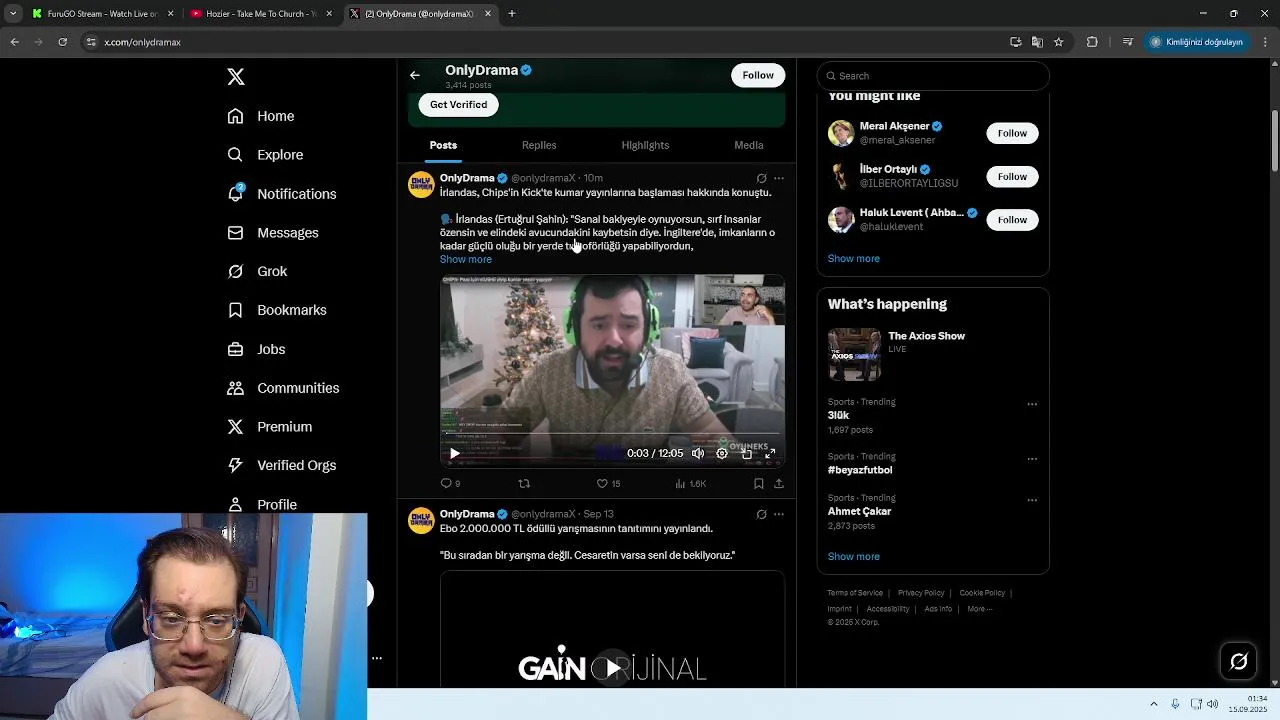Screen dimensions: 1280x720
Task: Open more options for Ahmet Çakar trend
Action: click(x=1032, y=500)
